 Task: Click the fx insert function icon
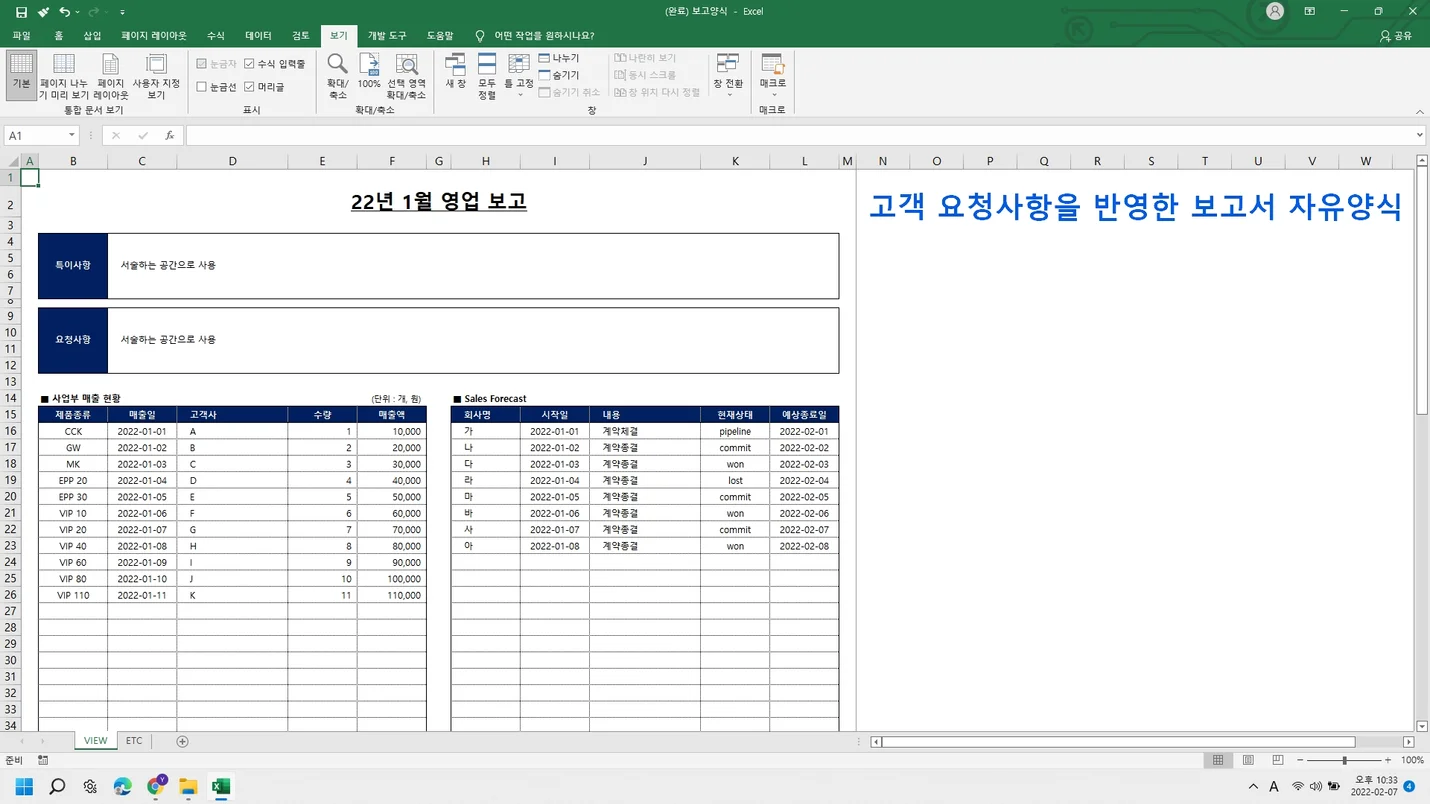[x=170, y=135]
